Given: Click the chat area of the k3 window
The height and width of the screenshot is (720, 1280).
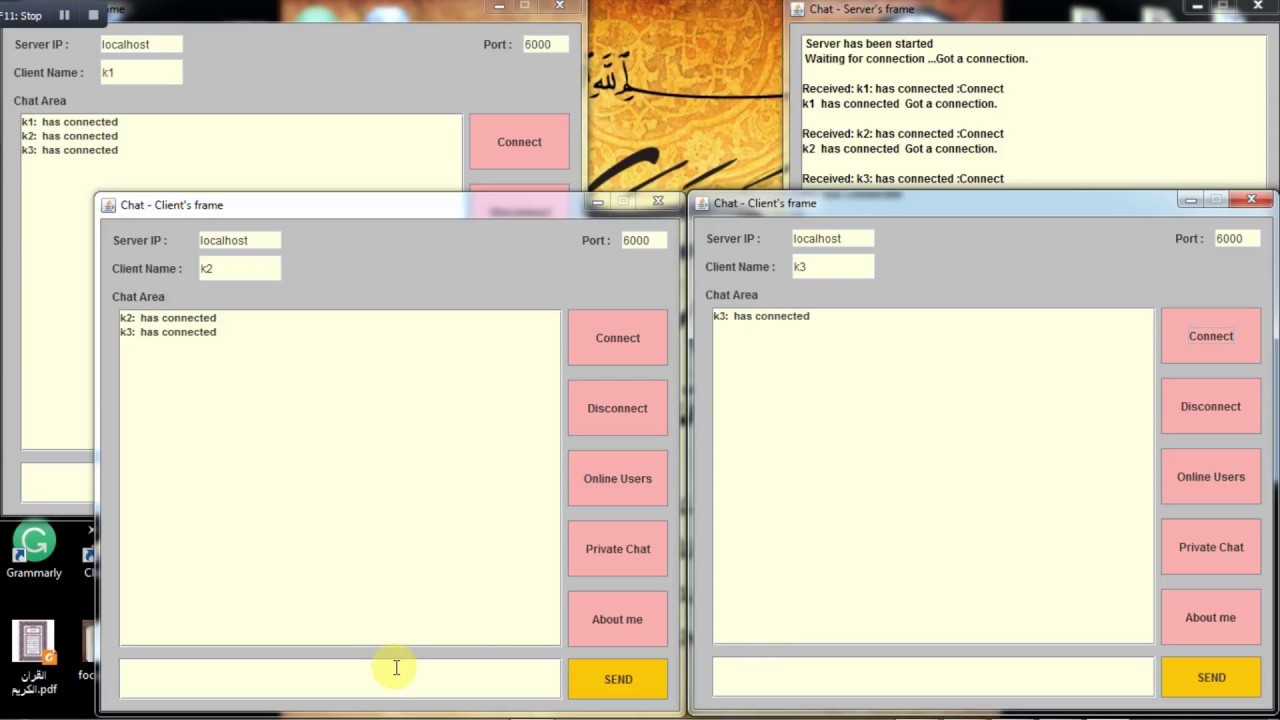Looking at the screenshot, I should pyautogui.click(x=933, y=476).
